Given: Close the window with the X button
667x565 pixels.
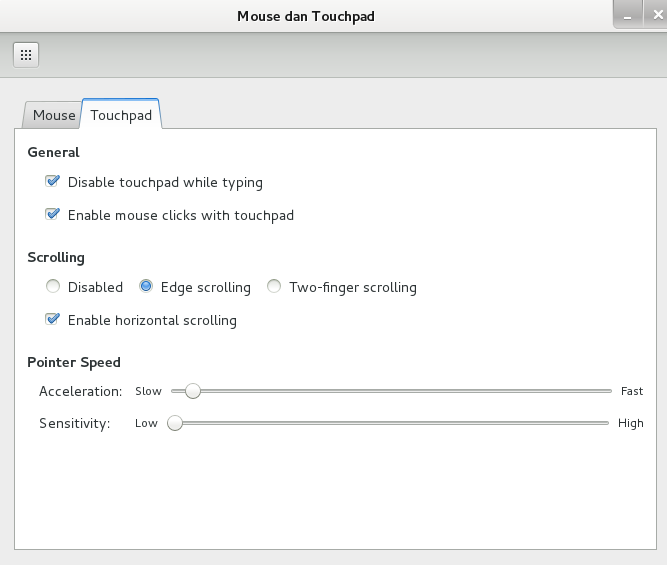Looking at the screenshot, I should (x=656, y=15).
